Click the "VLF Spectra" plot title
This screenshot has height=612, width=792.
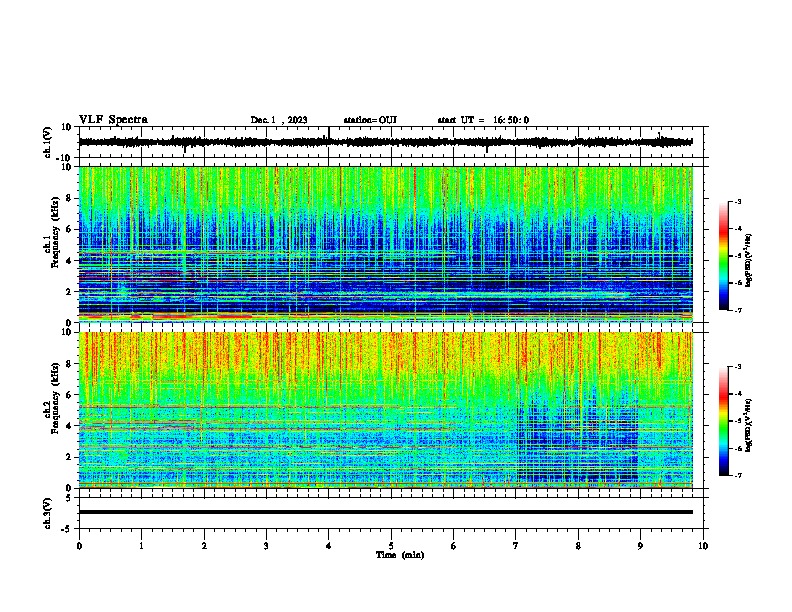113,119
